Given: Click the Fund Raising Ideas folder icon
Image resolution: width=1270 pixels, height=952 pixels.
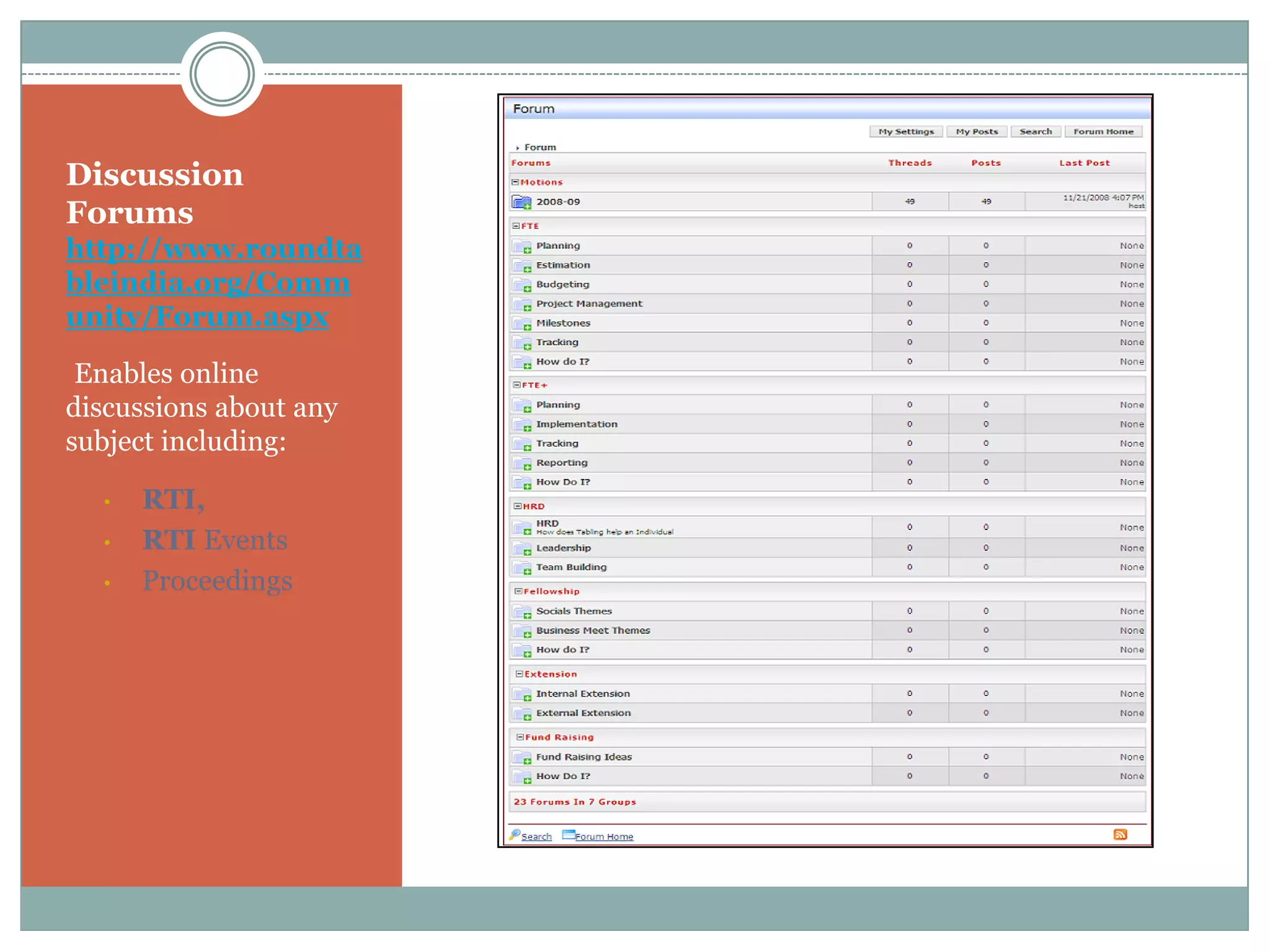Looking at the screenshot, I should [522, 757].
